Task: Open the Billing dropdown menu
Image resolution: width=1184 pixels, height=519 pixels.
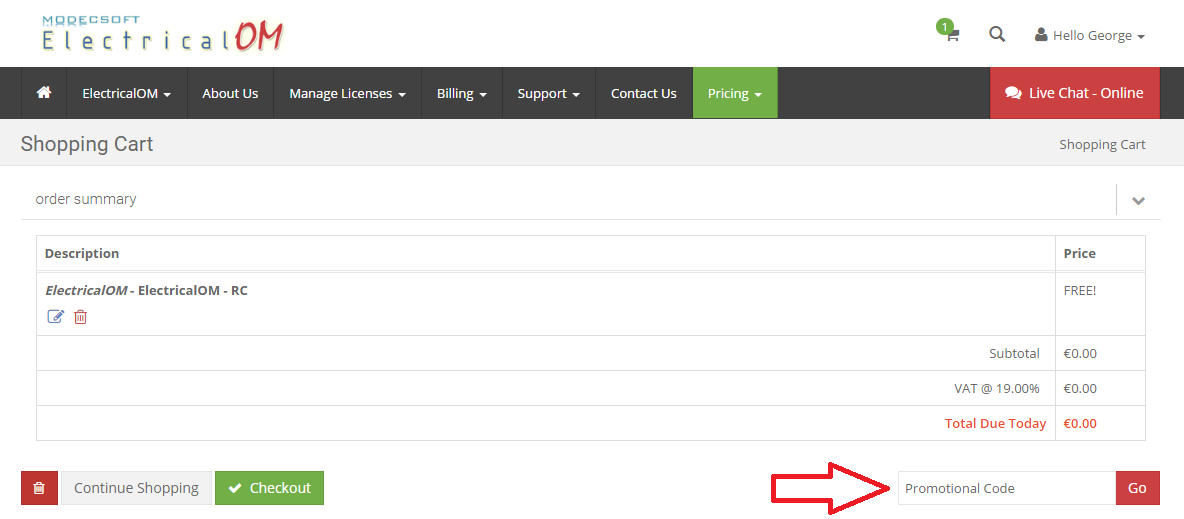Action: 461,93
